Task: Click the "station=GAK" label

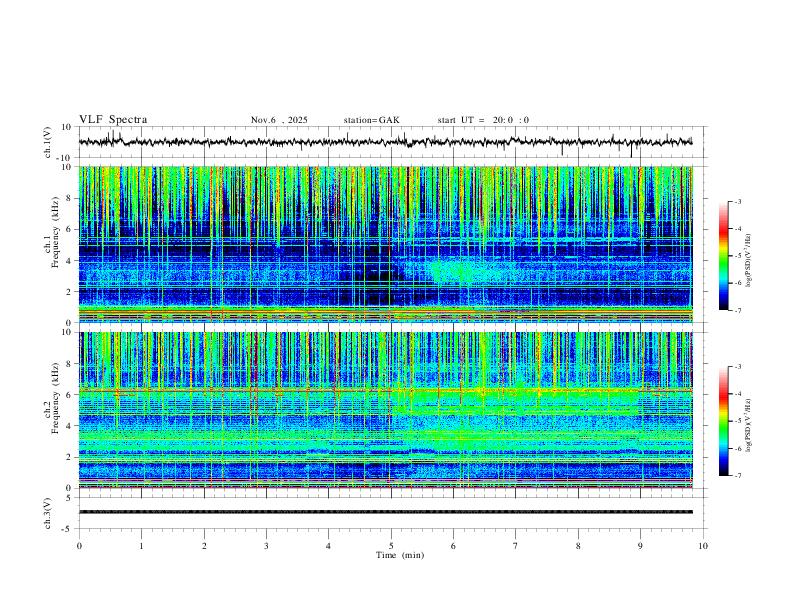Action: pos(372,120)
